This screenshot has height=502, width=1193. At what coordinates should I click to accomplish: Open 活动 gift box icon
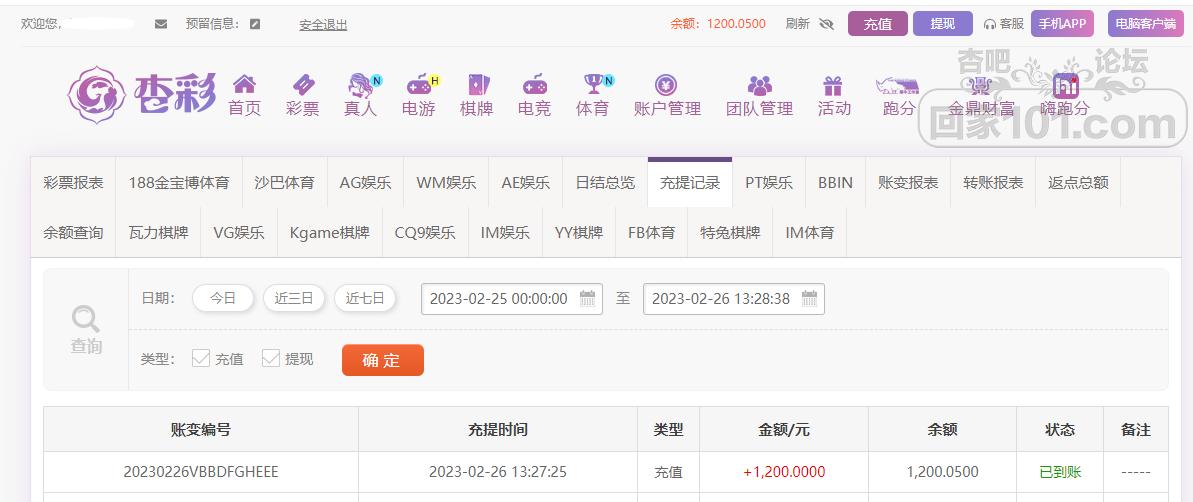[833, 84]
